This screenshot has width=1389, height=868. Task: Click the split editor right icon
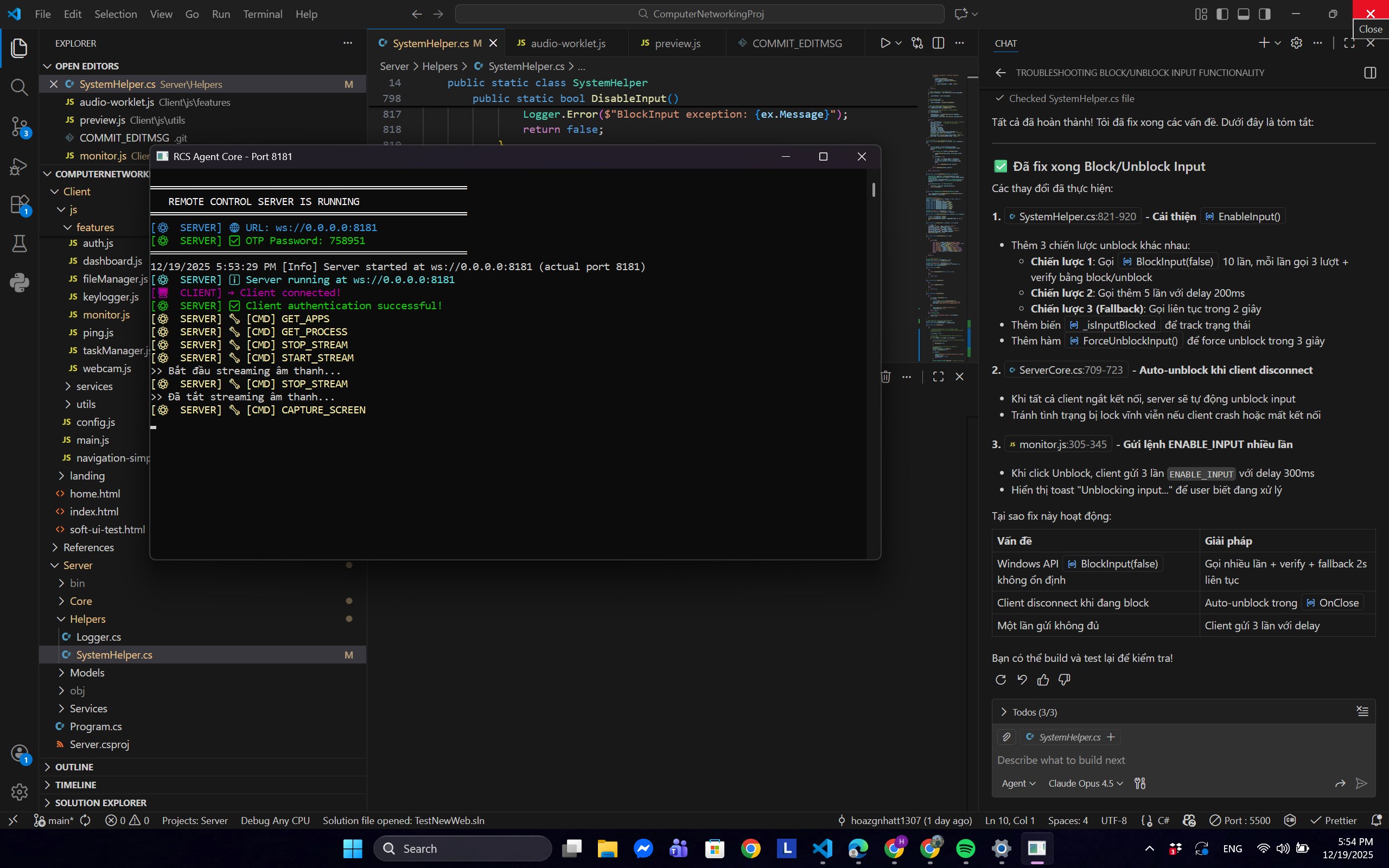[939, 43]
